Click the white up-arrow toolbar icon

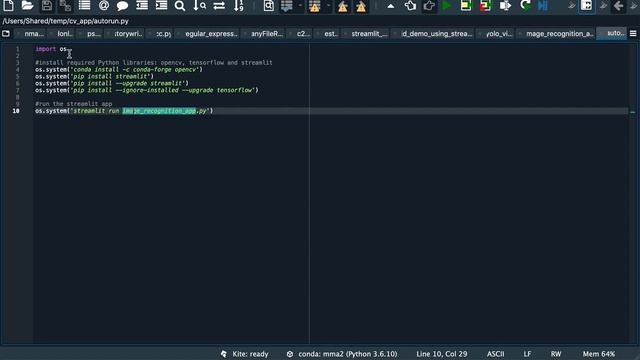(391, 6)
